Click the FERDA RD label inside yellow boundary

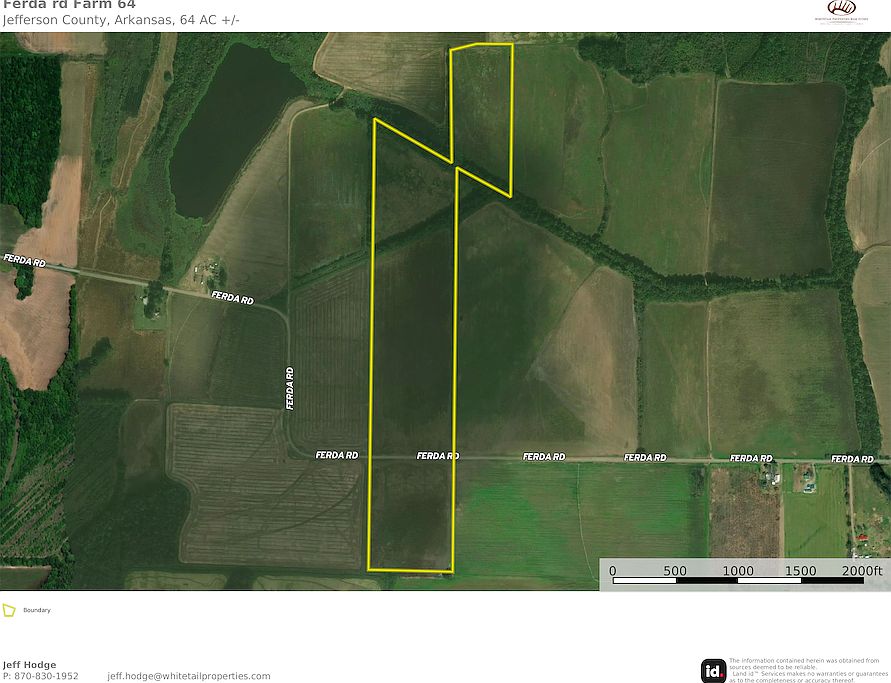(x=438, y=456)
